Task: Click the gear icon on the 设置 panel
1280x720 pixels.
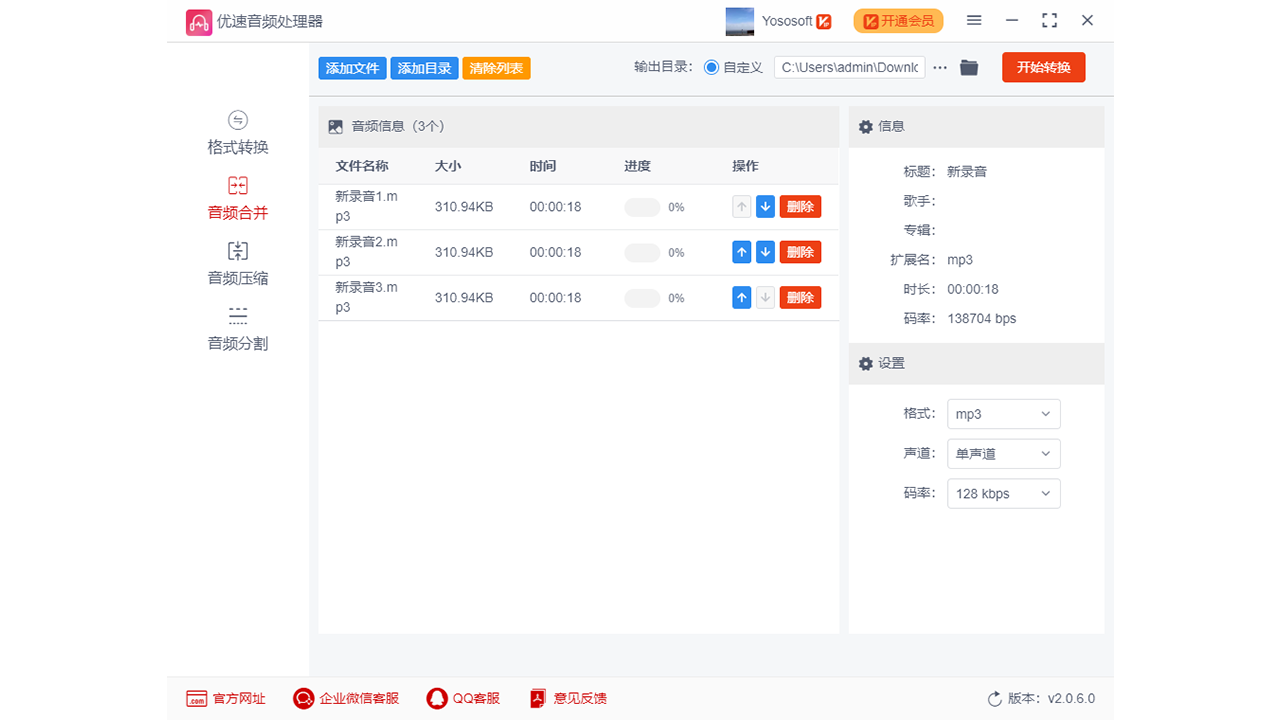Action: [x=865, y=363]
